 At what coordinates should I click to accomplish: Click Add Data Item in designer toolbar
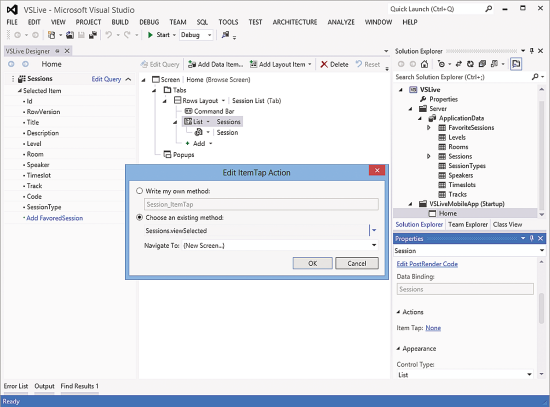(x=215, y=64)
